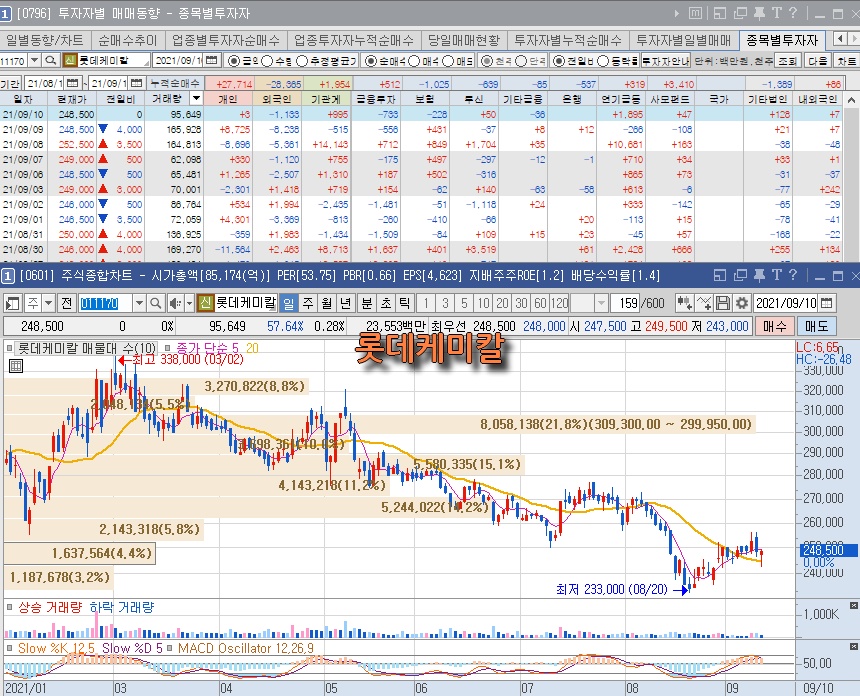Click the save diskette icon in chart toolbar
This screenshot has height=696, width=860.
(723, 303)
